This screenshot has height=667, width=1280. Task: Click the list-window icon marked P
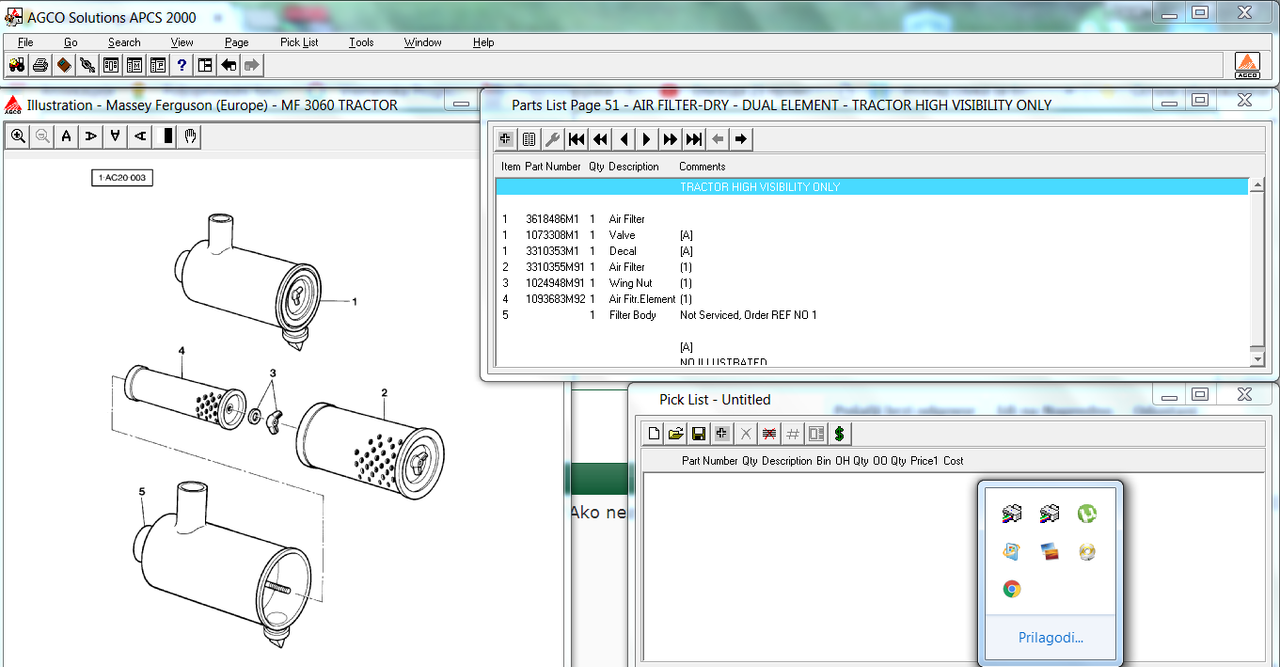click(158, 65)
